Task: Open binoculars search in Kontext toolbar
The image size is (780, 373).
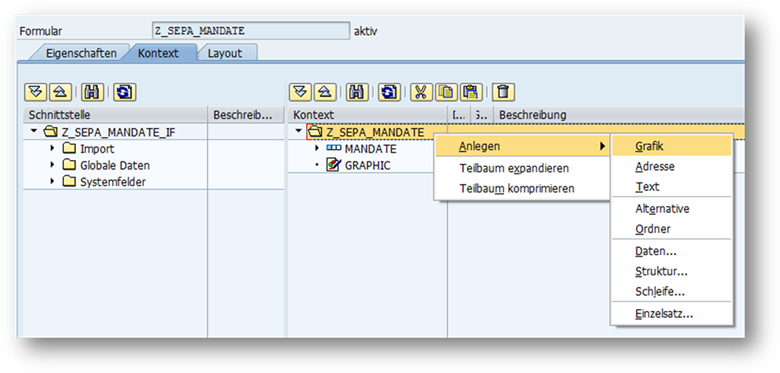Action: click(x=356, y=92)
